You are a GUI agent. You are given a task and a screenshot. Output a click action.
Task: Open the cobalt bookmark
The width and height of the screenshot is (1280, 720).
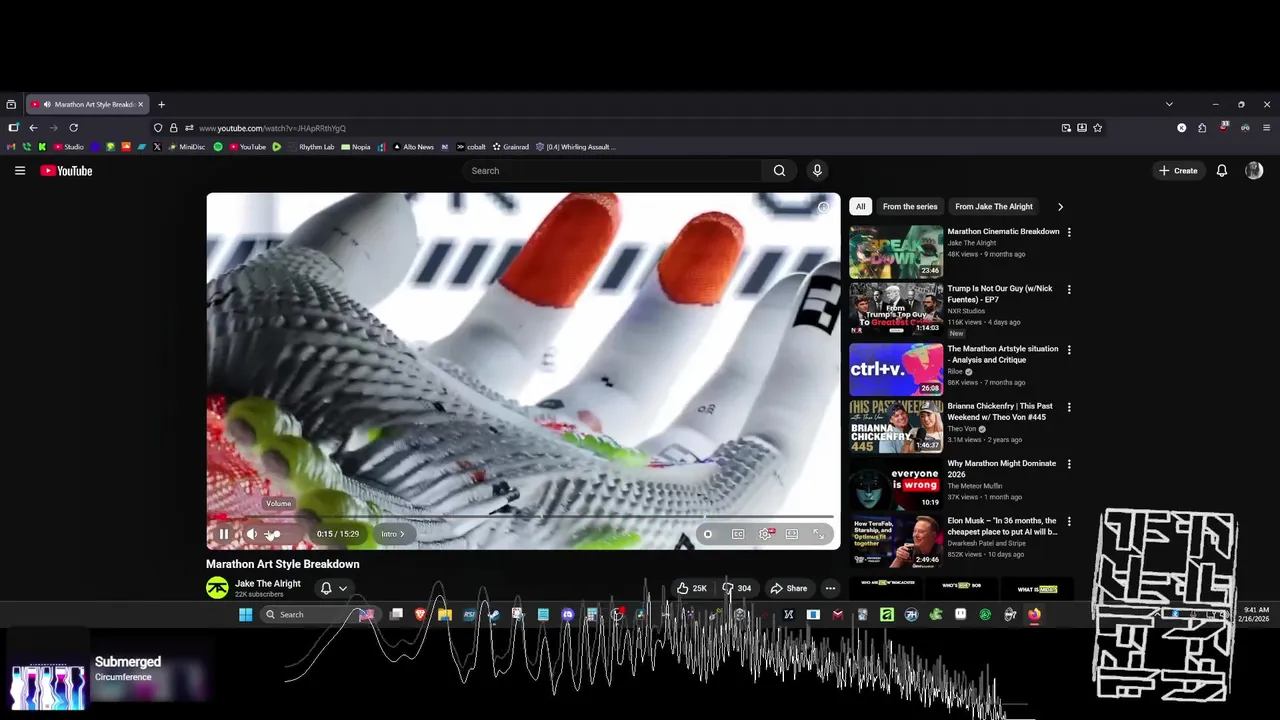click(x=472, y=147)
